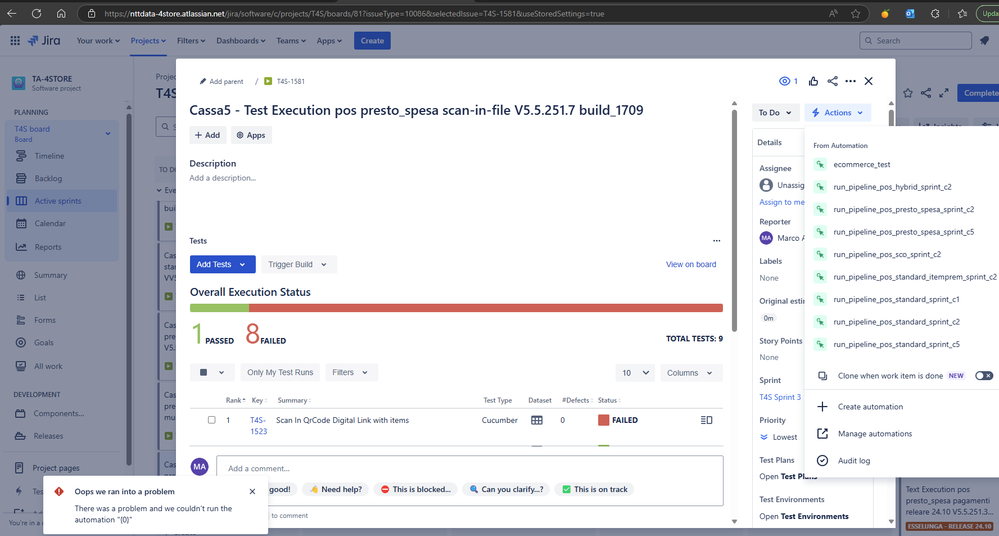Click the red failed portion of status bar

tap(485, 308)
